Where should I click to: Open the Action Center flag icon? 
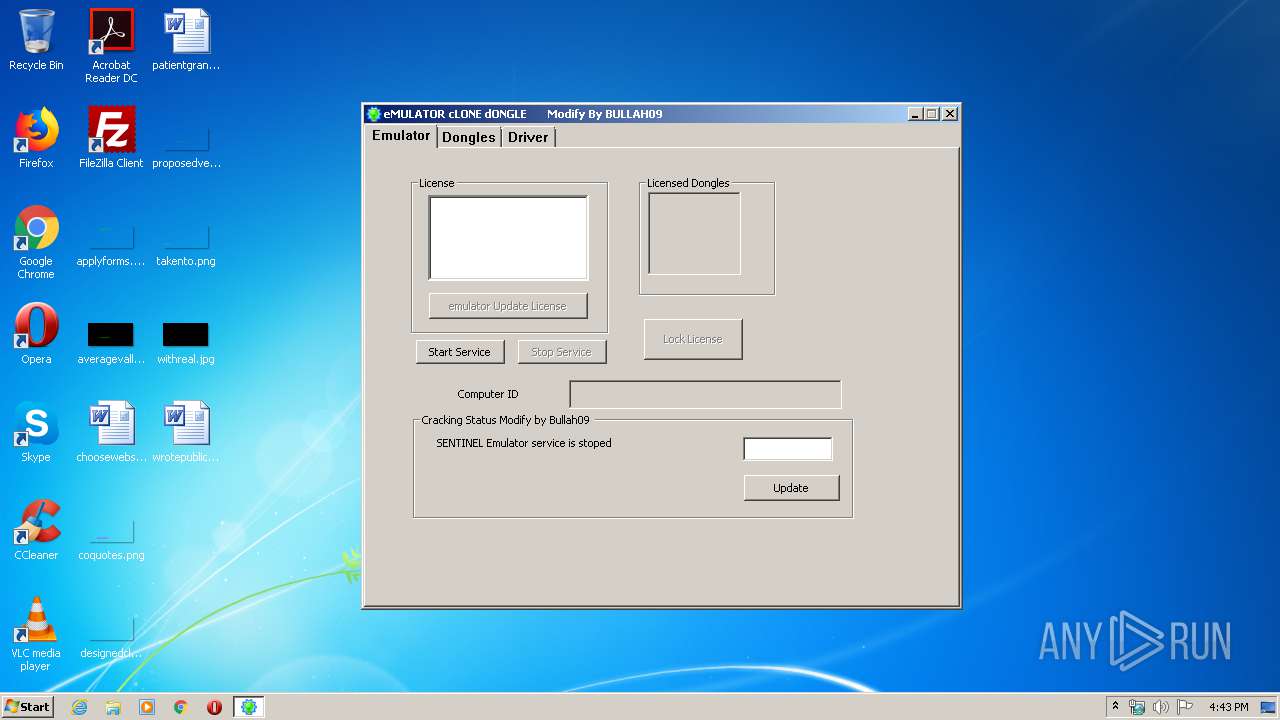coord(1185,707)
